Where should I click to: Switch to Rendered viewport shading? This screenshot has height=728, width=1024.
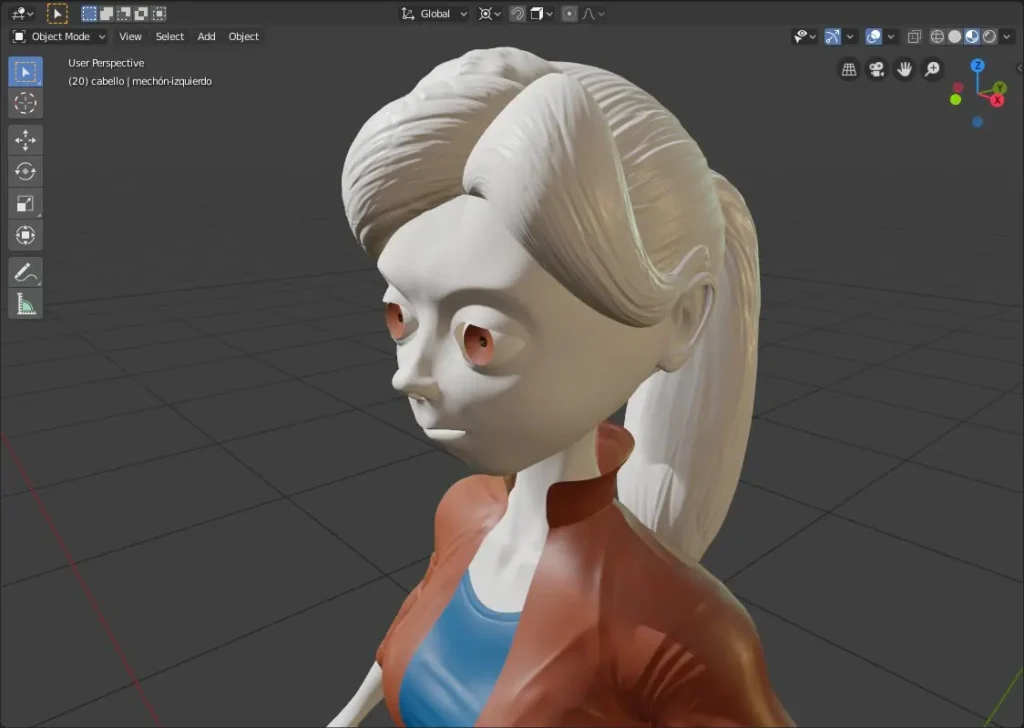pos(990,37)
